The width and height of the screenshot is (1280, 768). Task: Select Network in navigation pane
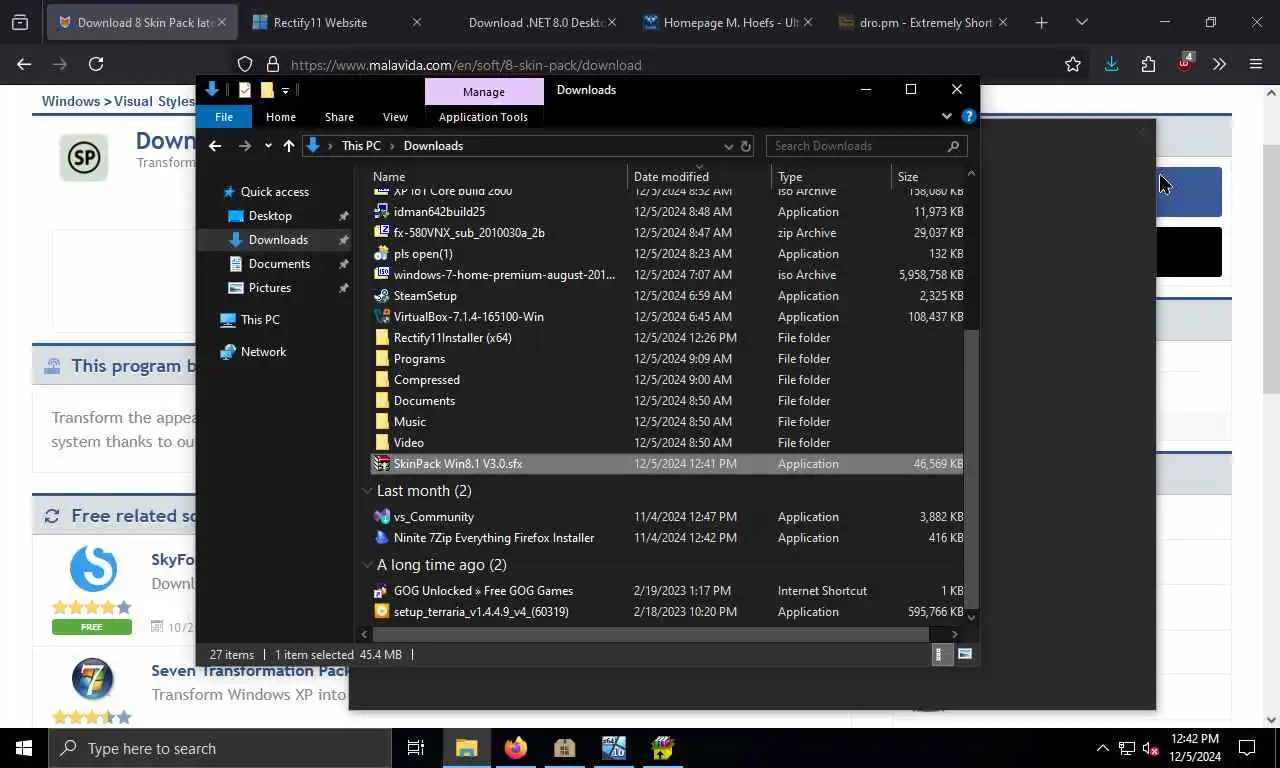tap(263, 352)
